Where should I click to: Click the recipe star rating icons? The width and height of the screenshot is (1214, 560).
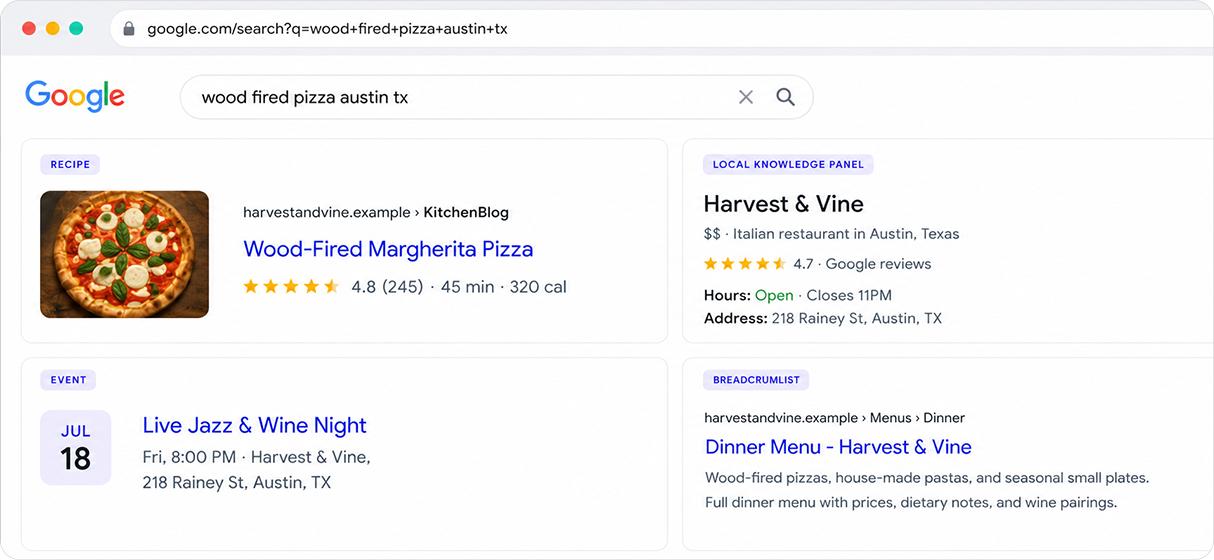291,287
